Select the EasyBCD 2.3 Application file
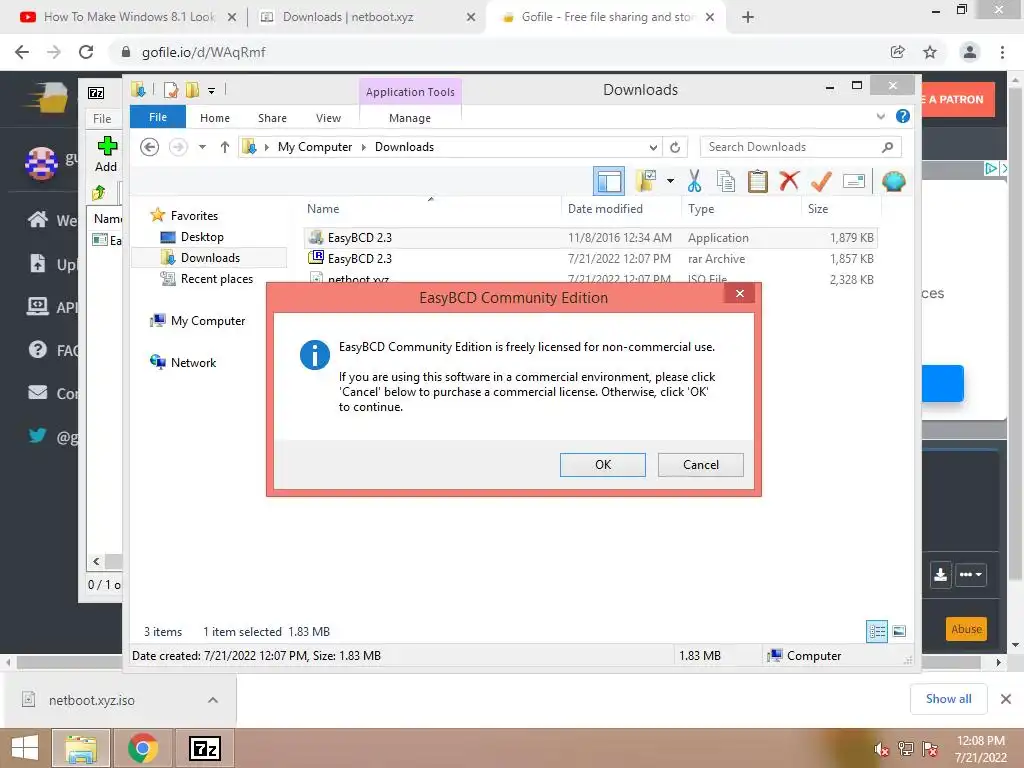The width and height of the screenshot is (1024, 768). click(590, 237)
